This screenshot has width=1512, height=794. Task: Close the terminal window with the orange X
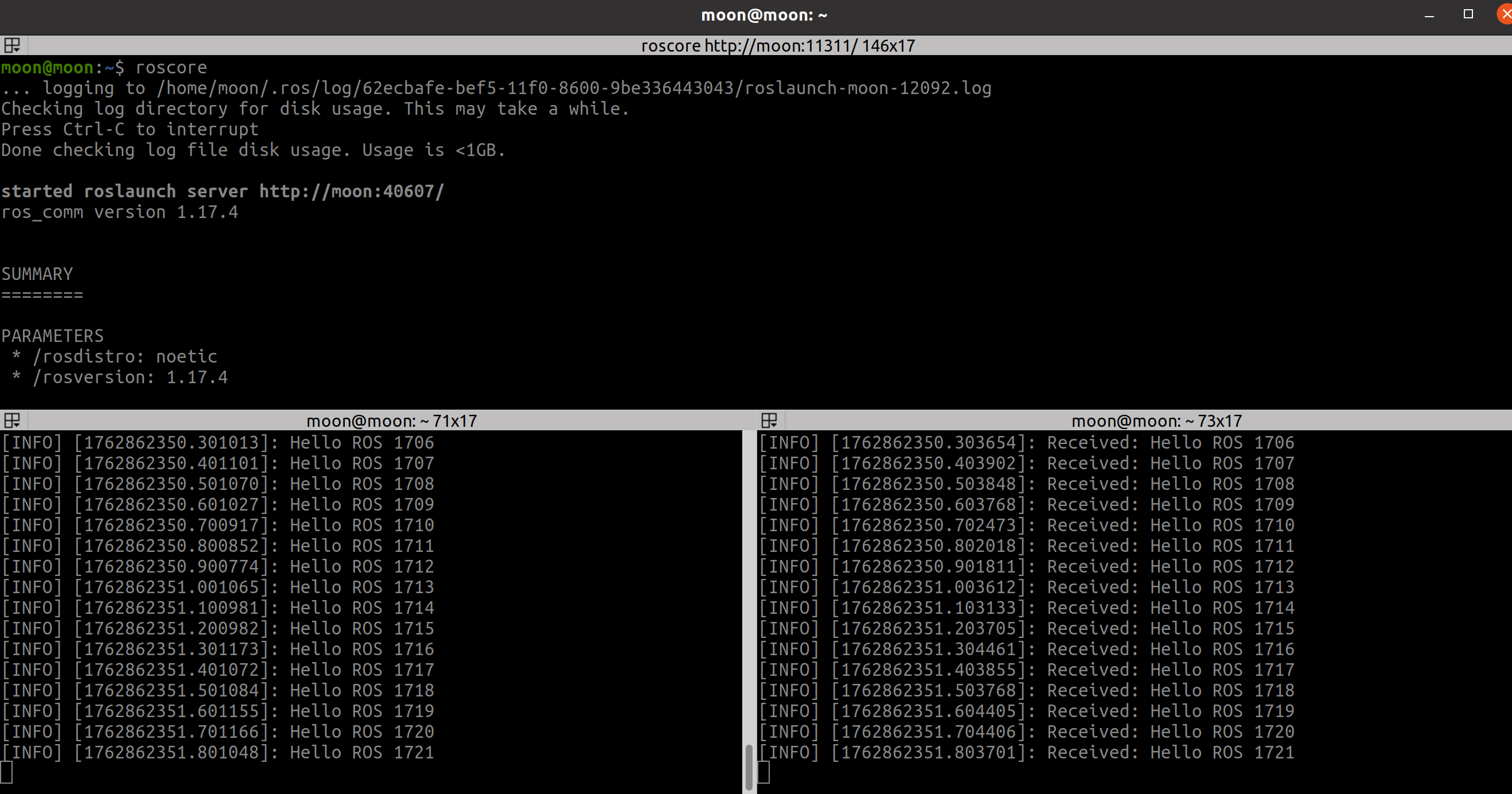pyautogui.click(x=1505, y=15)
